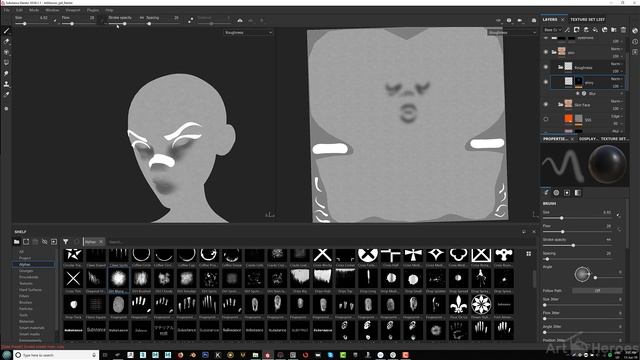This screenshot has width=640, height=360.
Task: Open the right viewport Roughness channel dropdown
Action: tap(511, 33)
